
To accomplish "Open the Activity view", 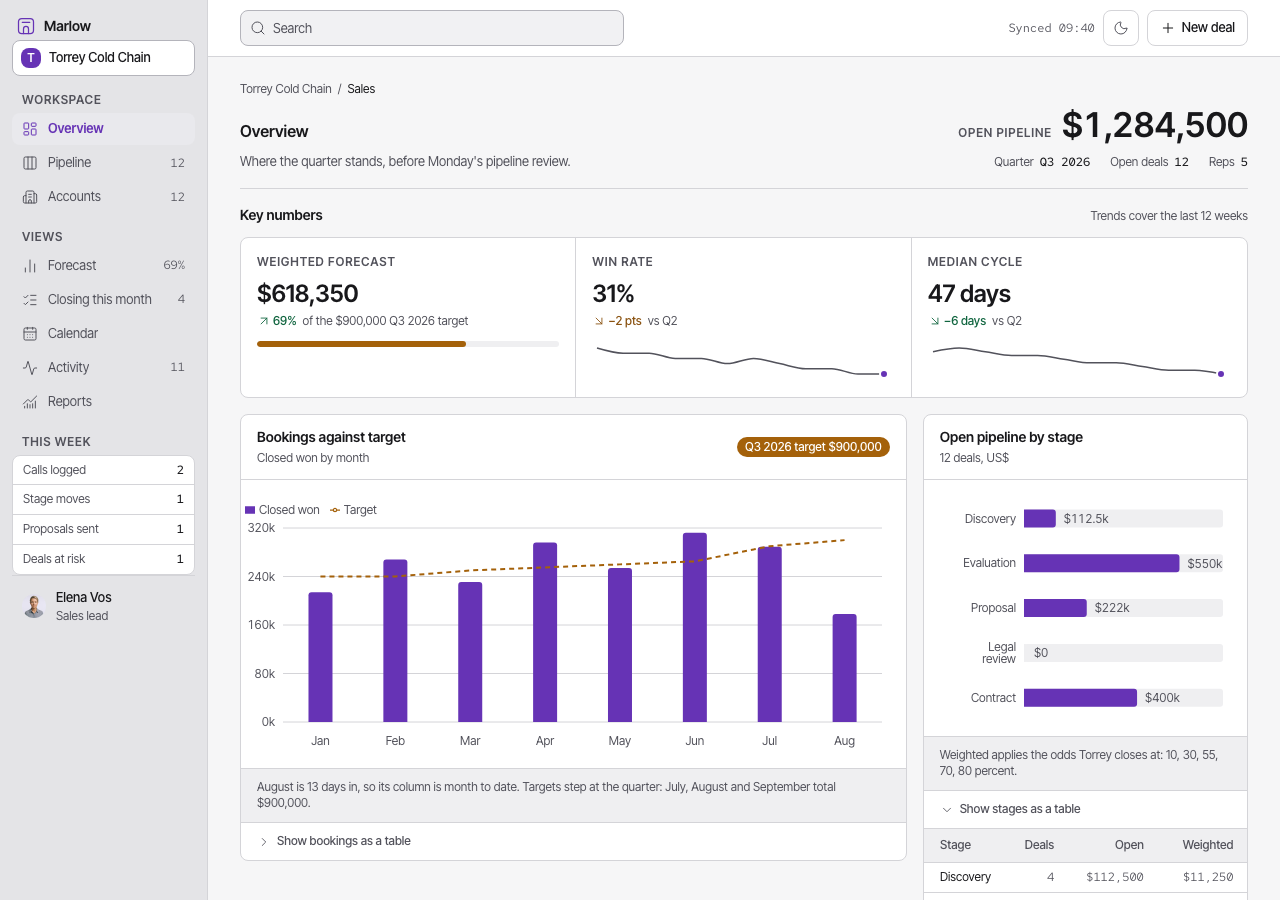I will (103, 368).
